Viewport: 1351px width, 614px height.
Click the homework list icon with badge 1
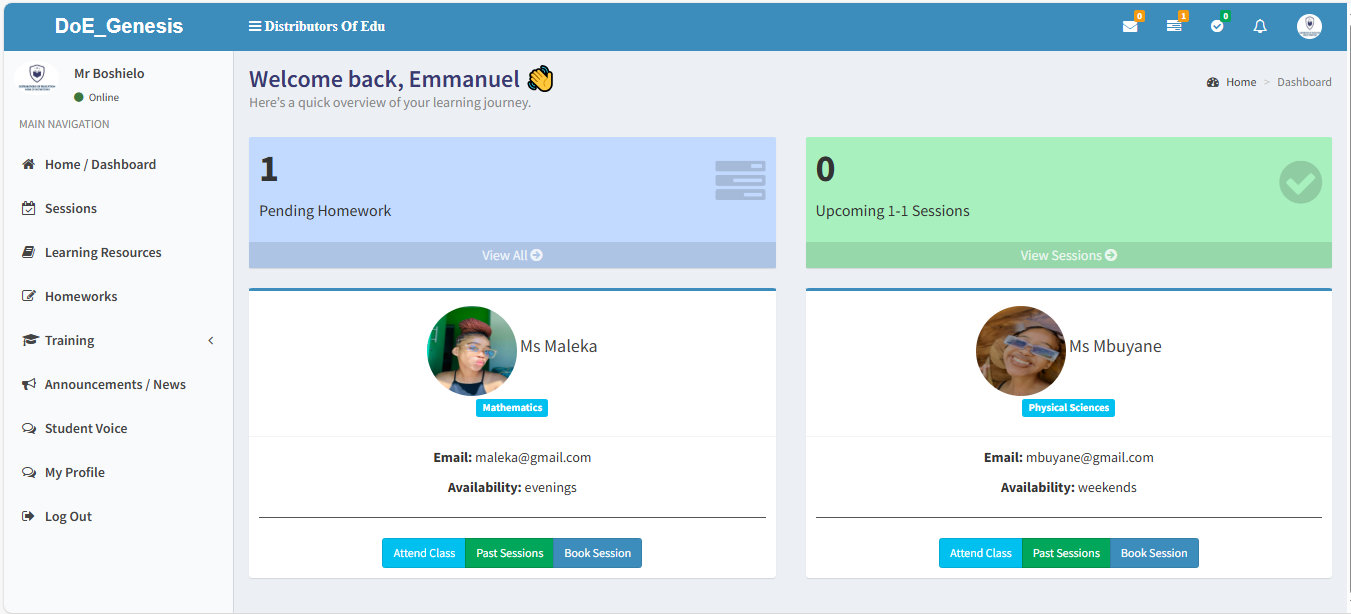tap(1174, 26)
